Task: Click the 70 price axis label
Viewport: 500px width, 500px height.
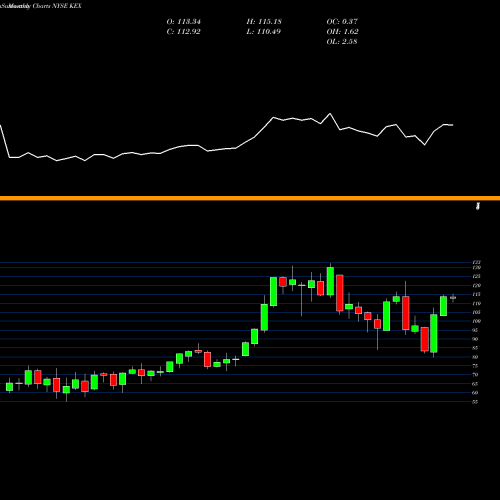Action: coord(475,375)
